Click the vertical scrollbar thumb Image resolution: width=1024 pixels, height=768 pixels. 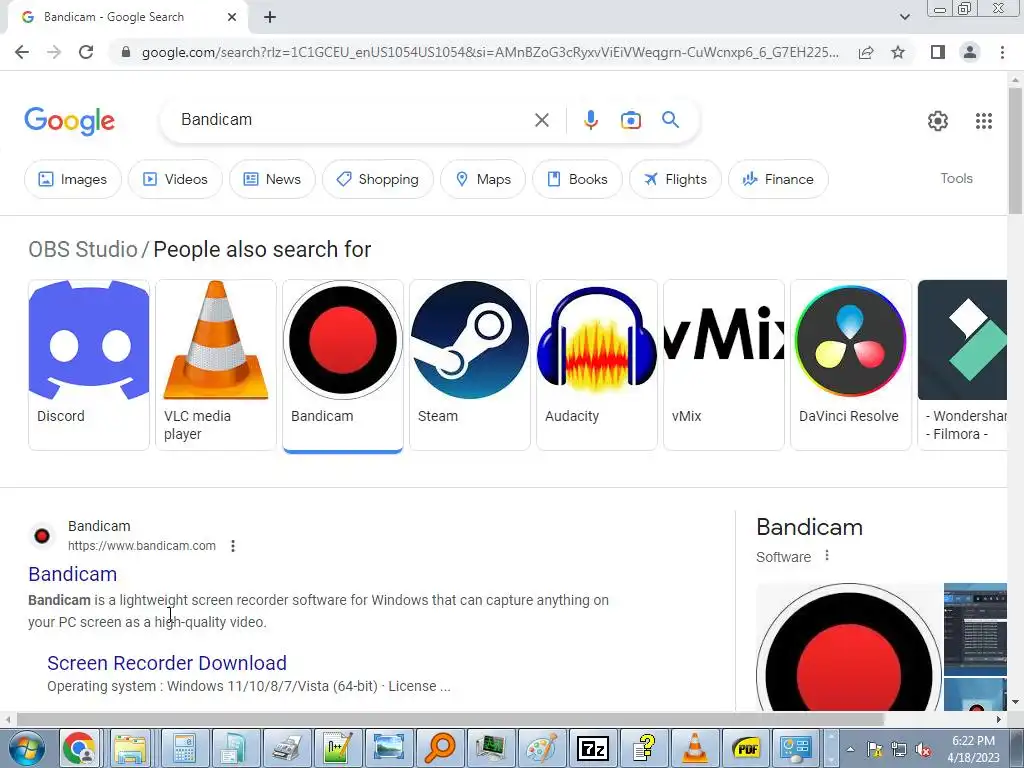click(1015, 150)
